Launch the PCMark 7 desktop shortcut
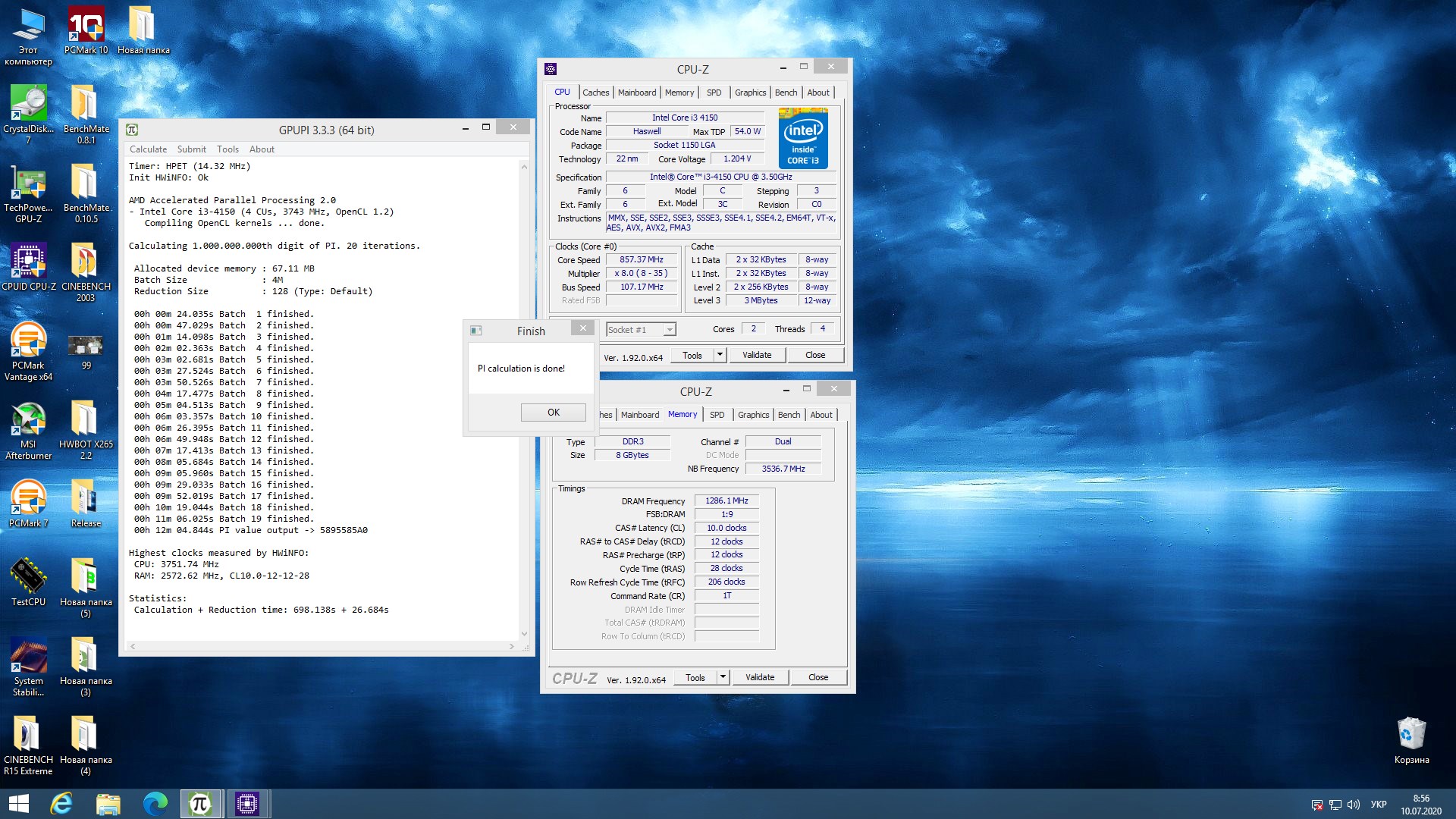This screenshot has width=1456, height=819. coord(28,503)
